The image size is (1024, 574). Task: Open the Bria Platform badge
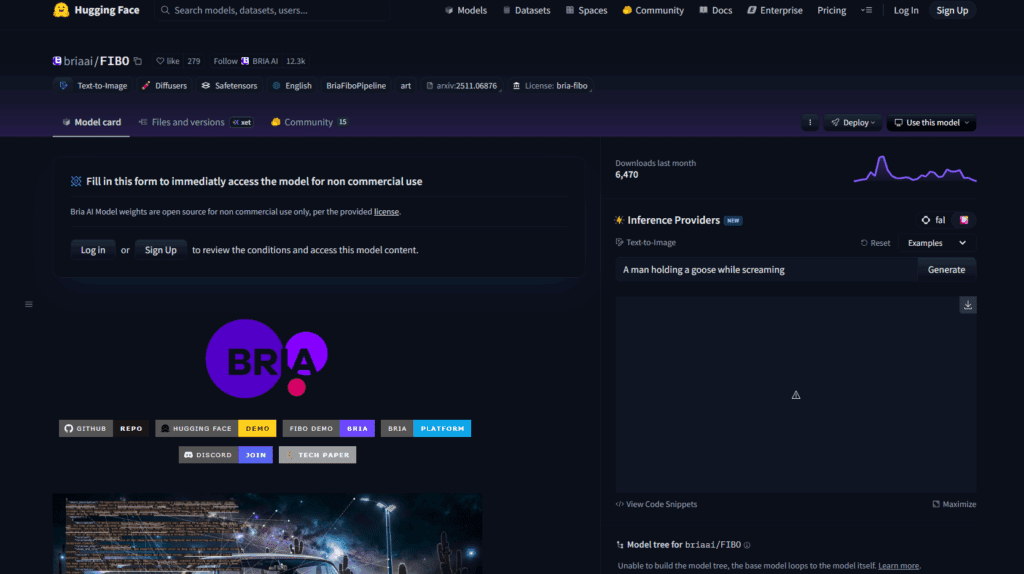[x=426, y=428]
